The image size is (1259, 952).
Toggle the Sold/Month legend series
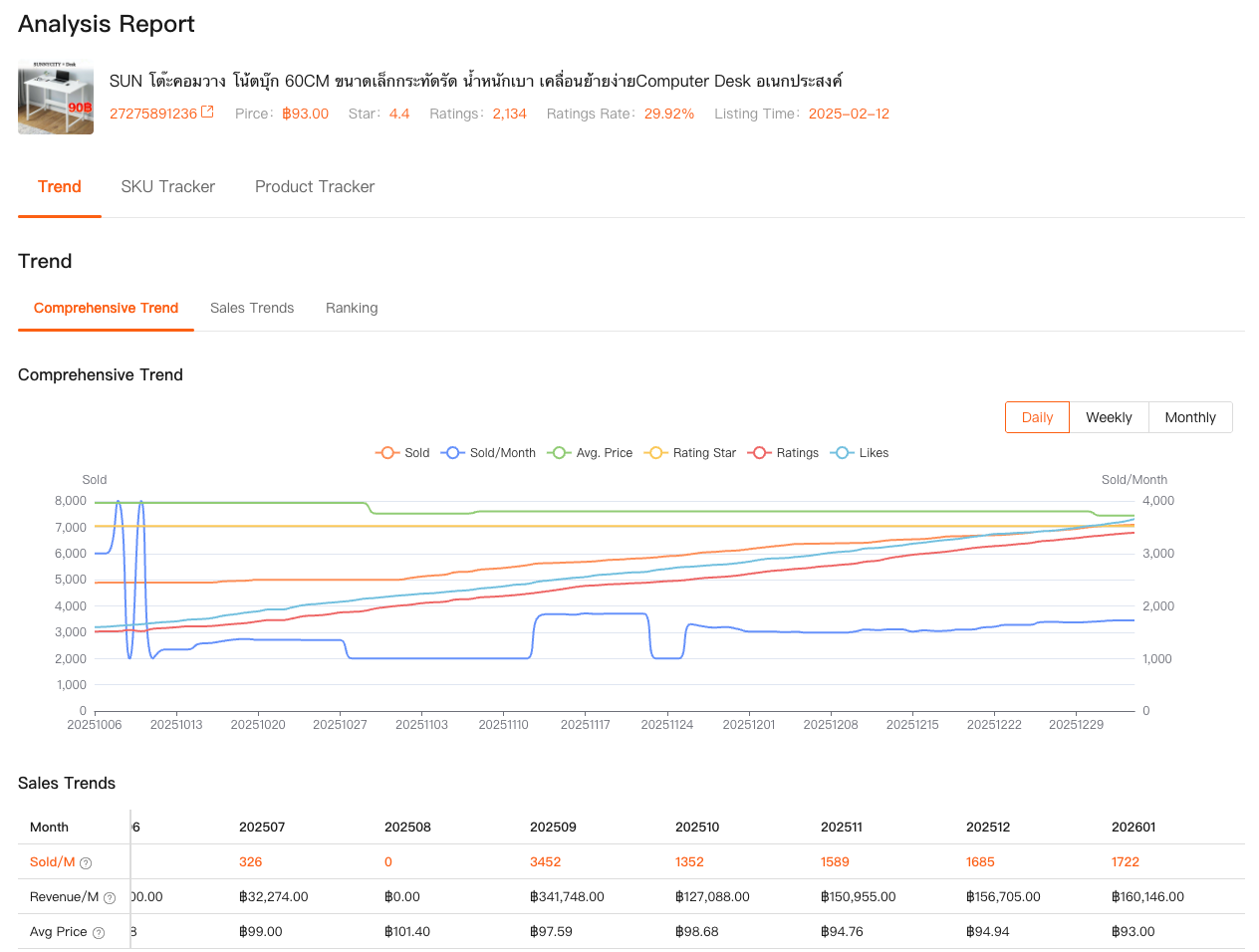coord(489,453)
